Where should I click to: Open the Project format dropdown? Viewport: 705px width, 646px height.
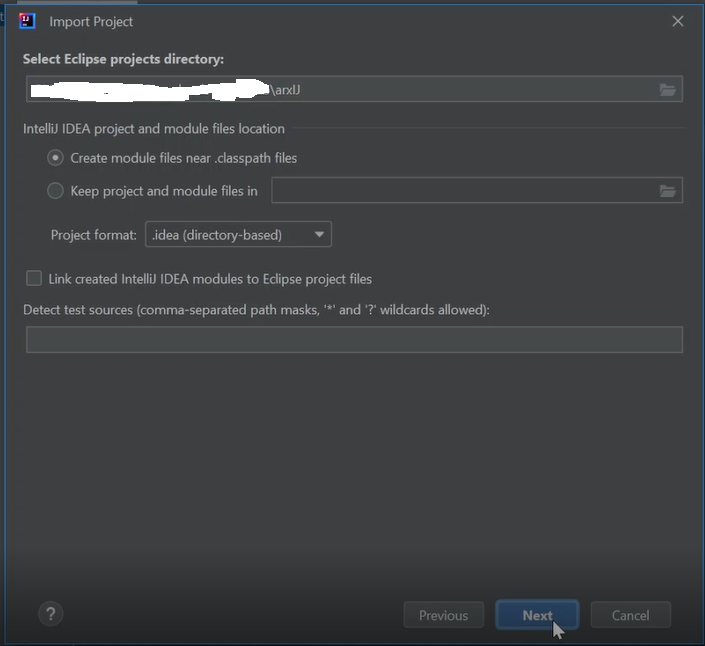click(x=238, y=234)
